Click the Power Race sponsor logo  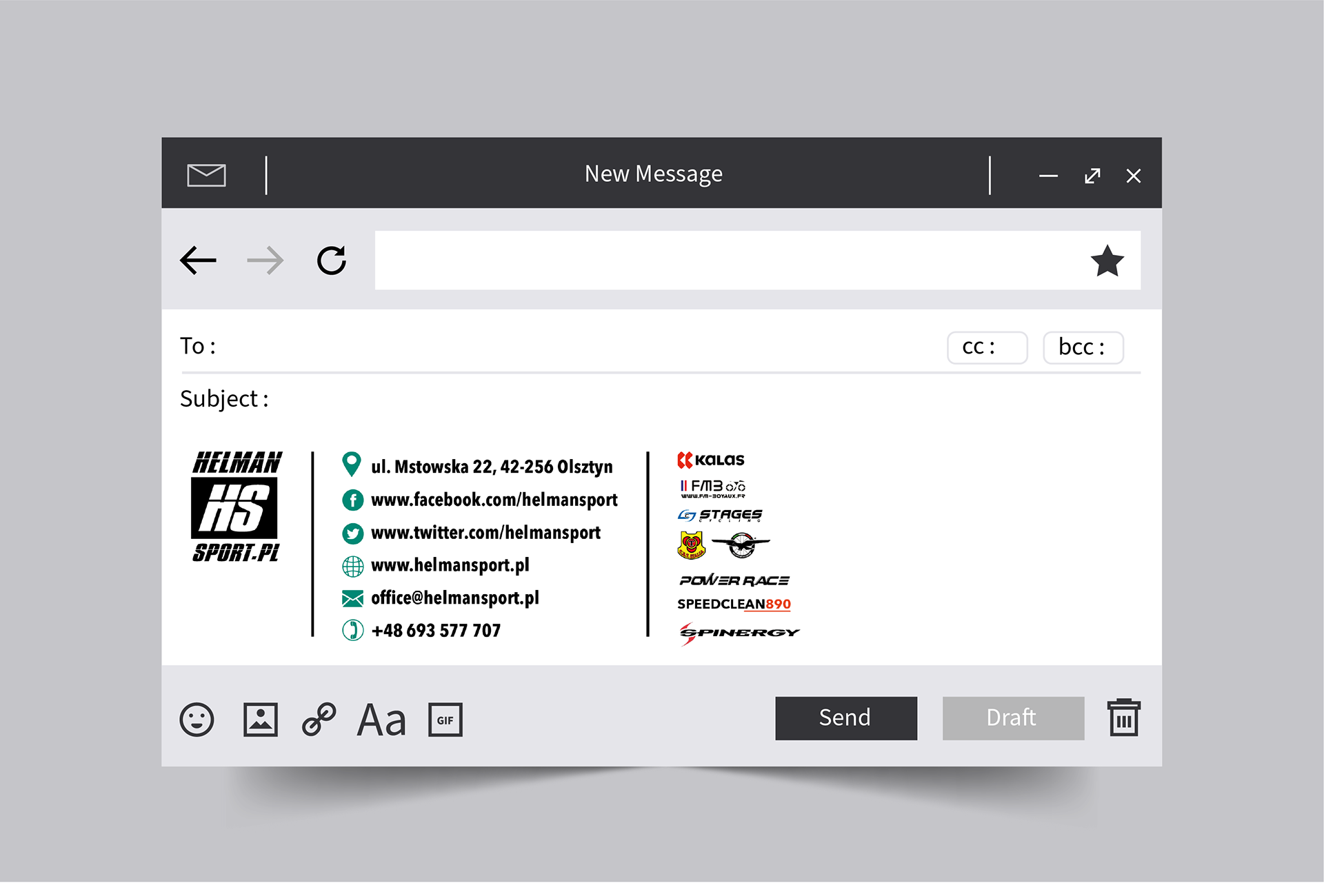point(734,580)
